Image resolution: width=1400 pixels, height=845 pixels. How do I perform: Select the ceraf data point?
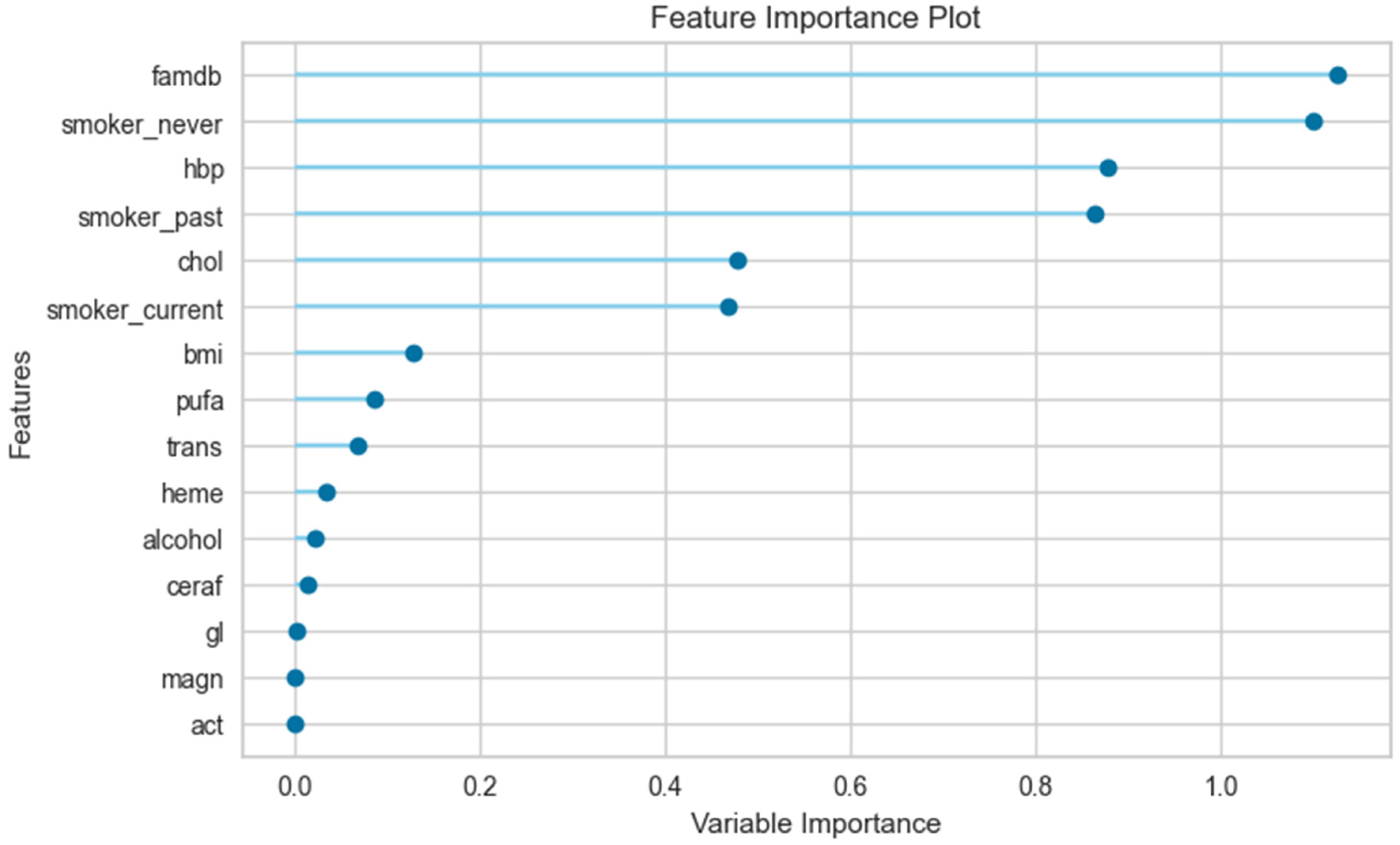pyautogui.click(x=308, y=585)
